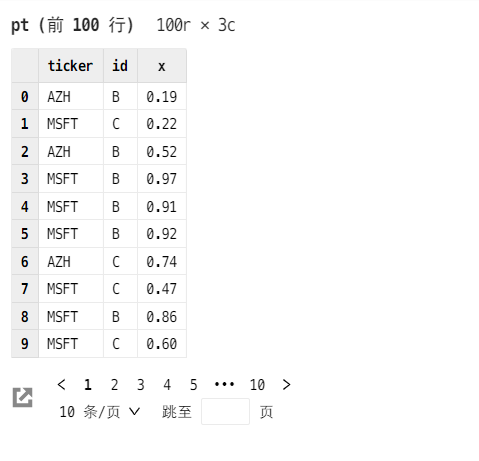Jump to last page 10
Screen dimensions: 479x461
tap(257, 385)
